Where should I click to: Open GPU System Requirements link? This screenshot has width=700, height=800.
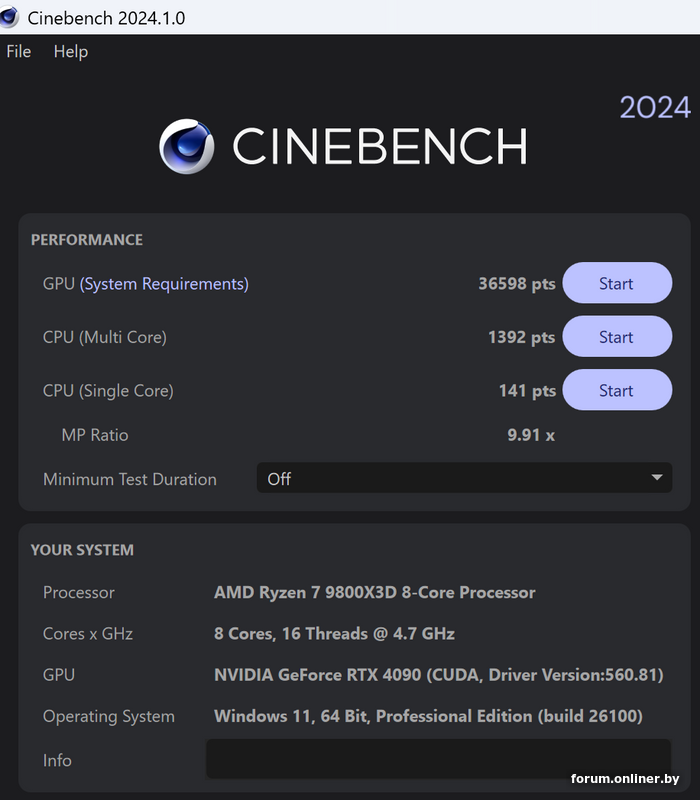[x=164, y=284]
